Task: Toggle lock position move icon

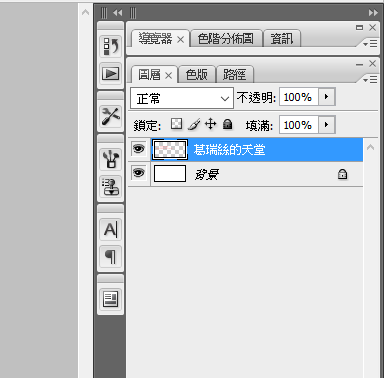Action: coord(210,124)
